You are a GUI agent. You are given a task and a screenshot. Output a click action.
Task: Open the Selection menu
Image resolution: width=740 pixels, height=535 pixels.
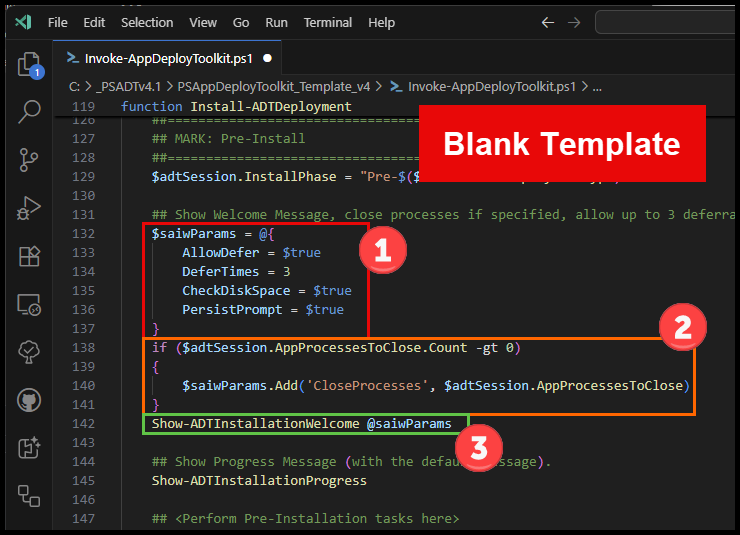tap(147, 22)
